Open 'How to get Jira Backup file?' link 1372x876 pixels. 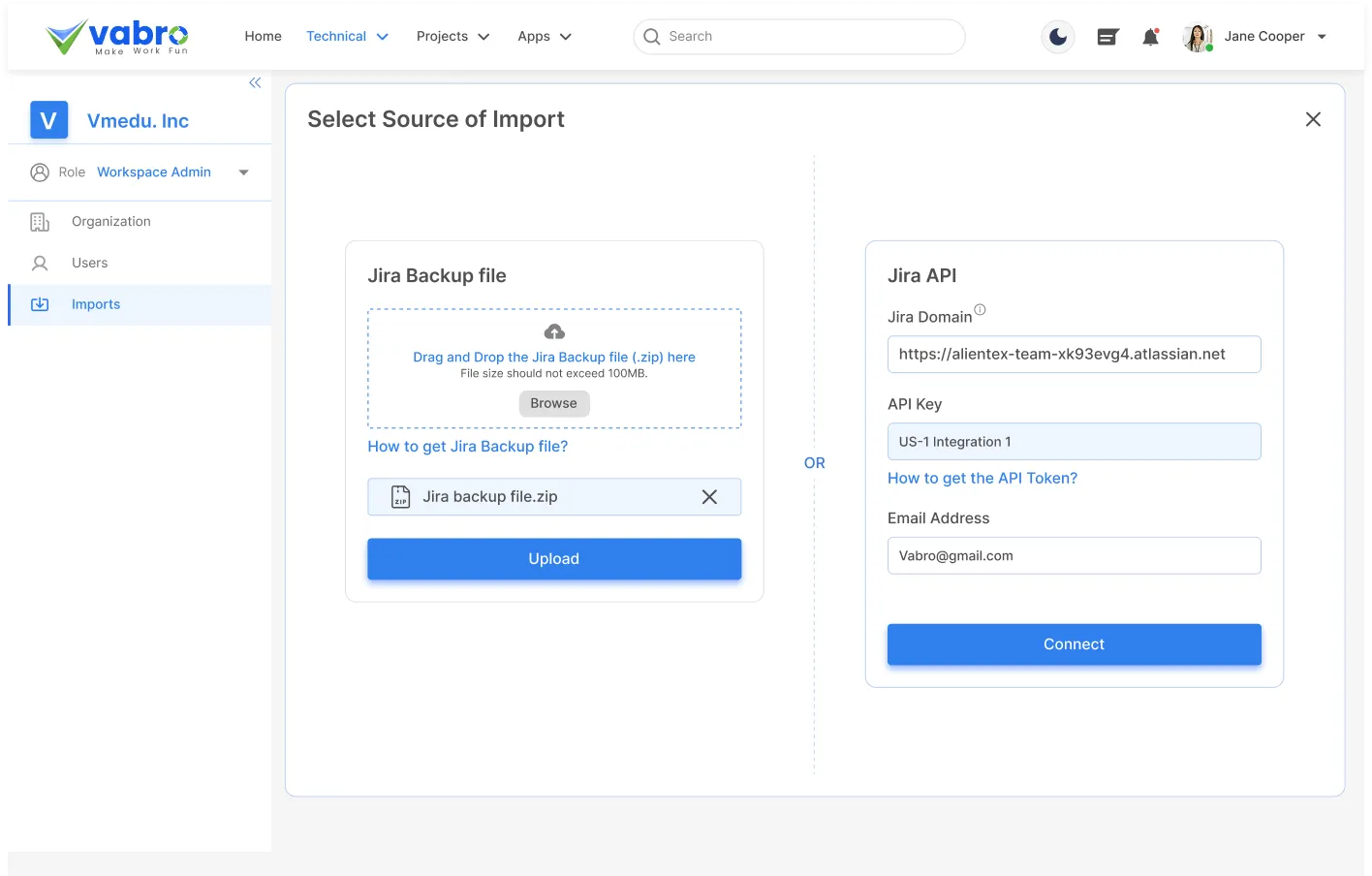467,447
